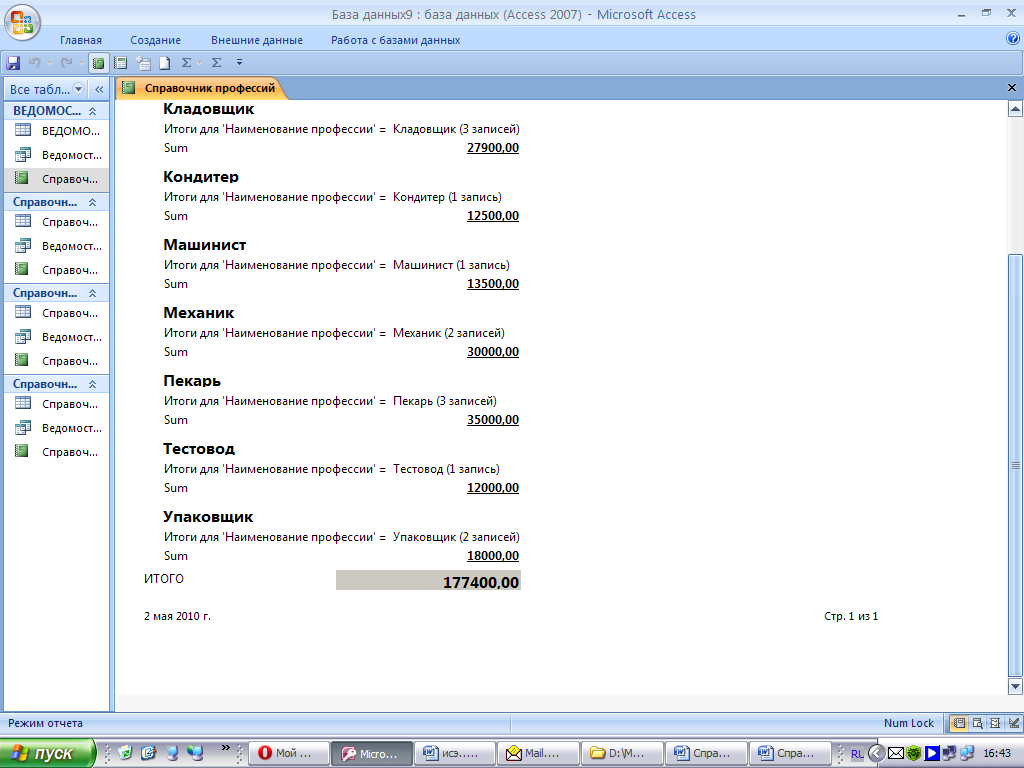Image resolution: width=1024 pixels, height=768 pixels.
Task: Click the green shield tray icon
Action: click(x=914, y=754)
